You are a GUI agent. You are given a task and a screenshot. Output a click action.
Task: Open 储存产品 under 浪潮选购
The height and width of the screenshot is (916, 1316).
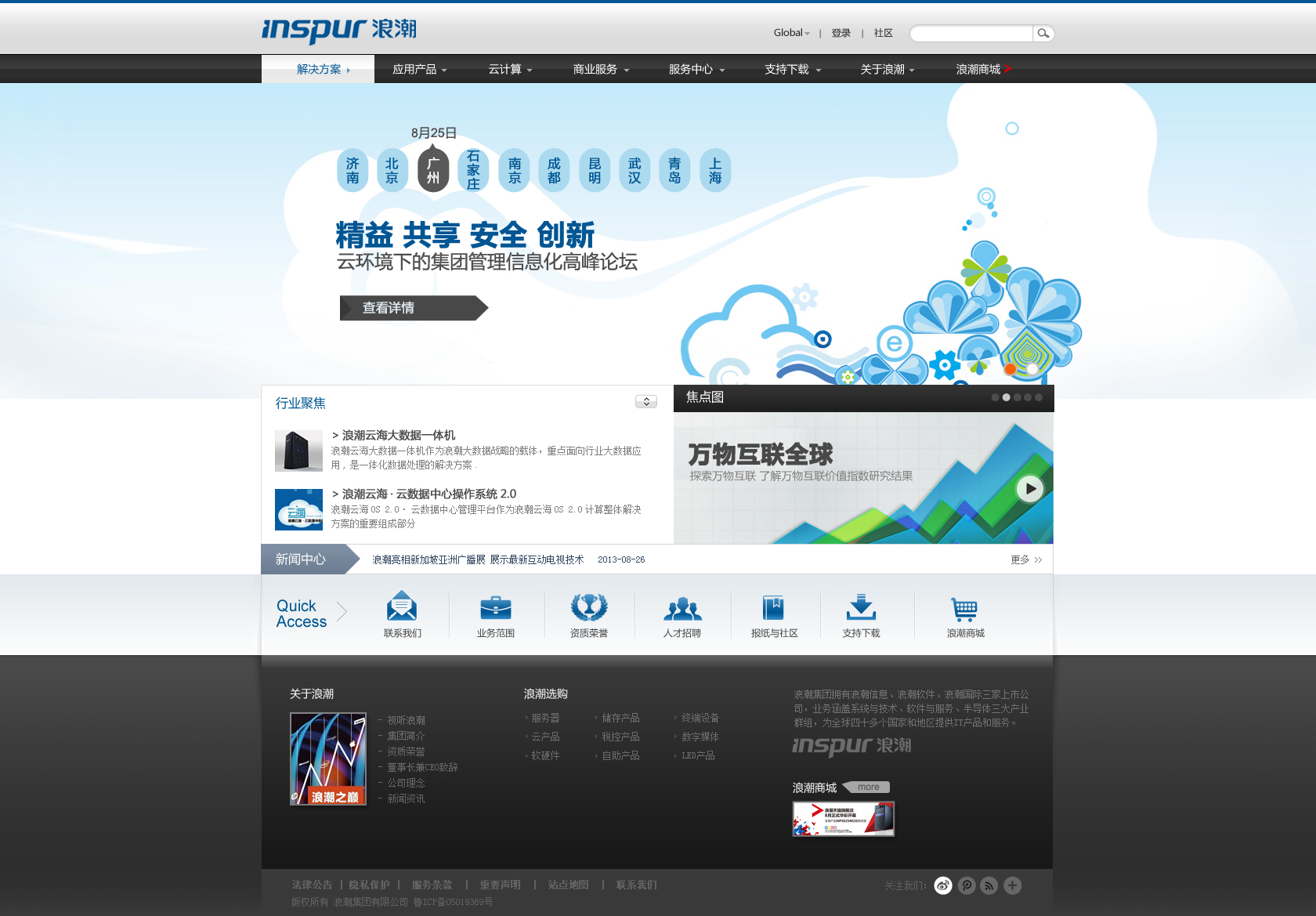tap(620, 718)
